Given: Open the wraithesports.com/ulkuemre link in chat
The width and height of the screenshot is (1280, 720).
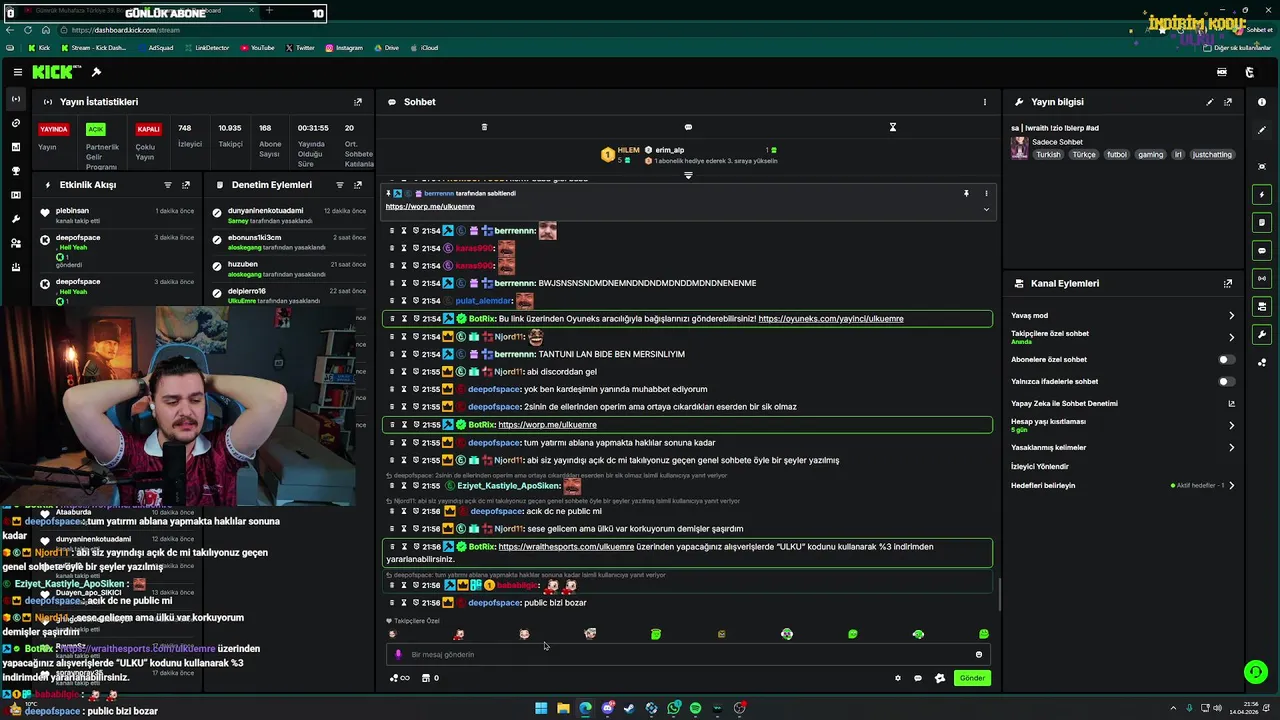Looking at the screenshot, I should point(566,547).
